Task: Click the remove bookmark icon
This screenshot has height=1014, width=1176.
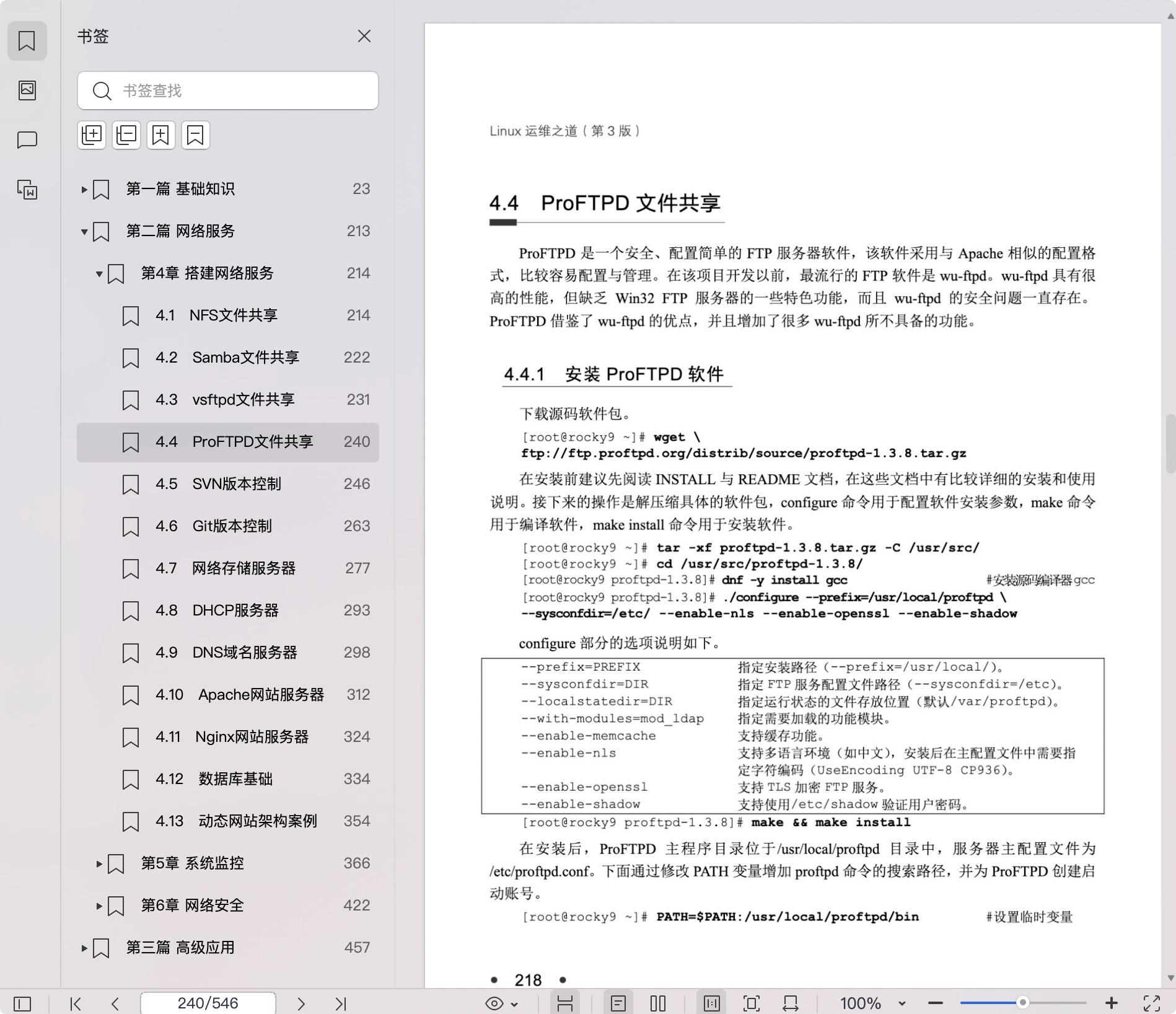Action: (196, 134)
